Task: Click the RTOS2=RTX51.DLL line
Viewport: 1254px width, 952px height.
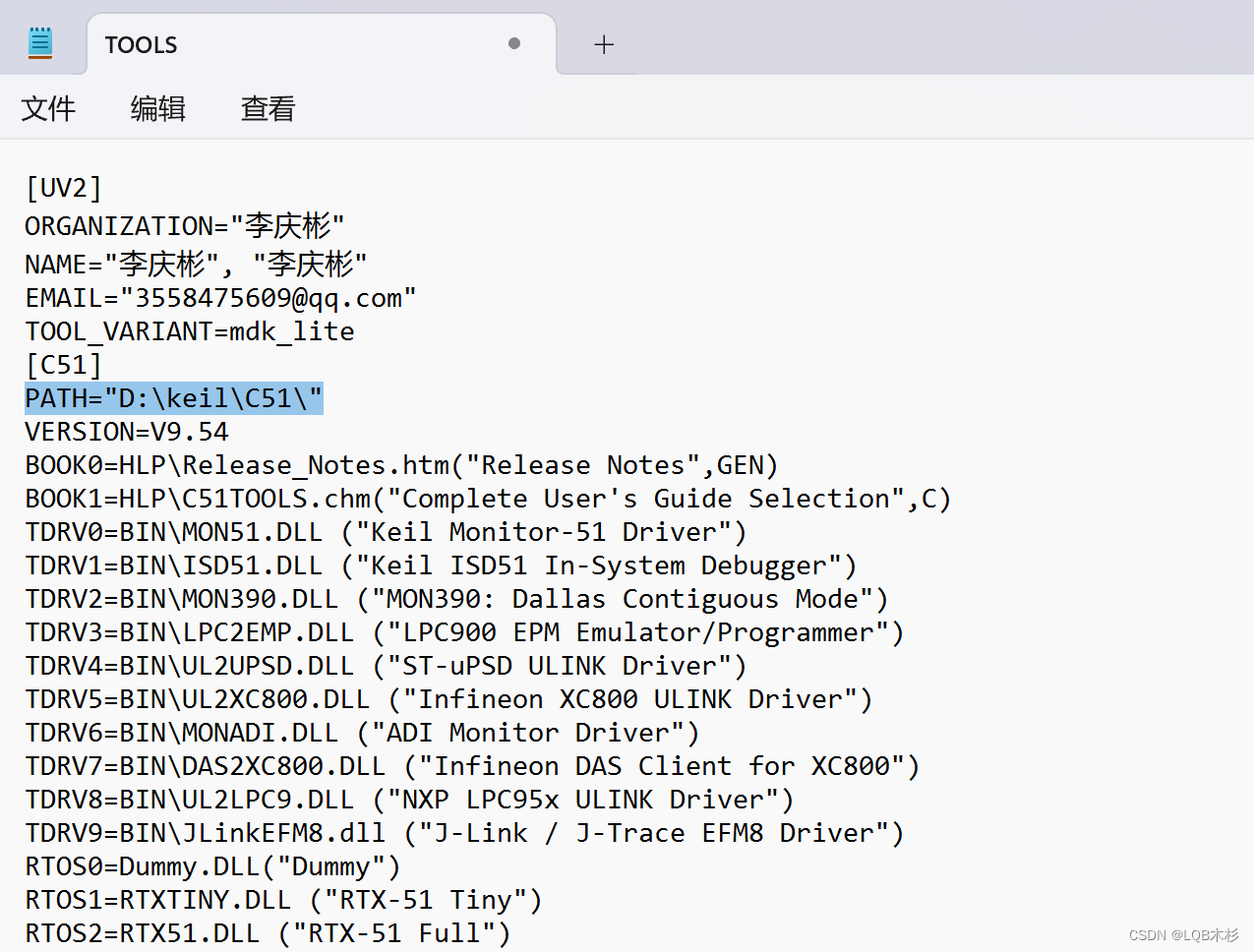Action: (x=269, y=933)
